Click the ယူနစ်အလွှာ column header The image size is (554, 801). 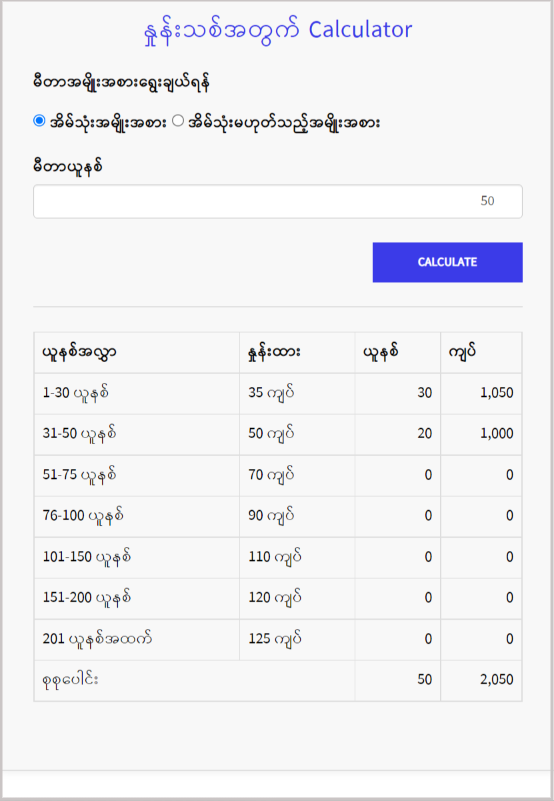[x=79, y=352]
